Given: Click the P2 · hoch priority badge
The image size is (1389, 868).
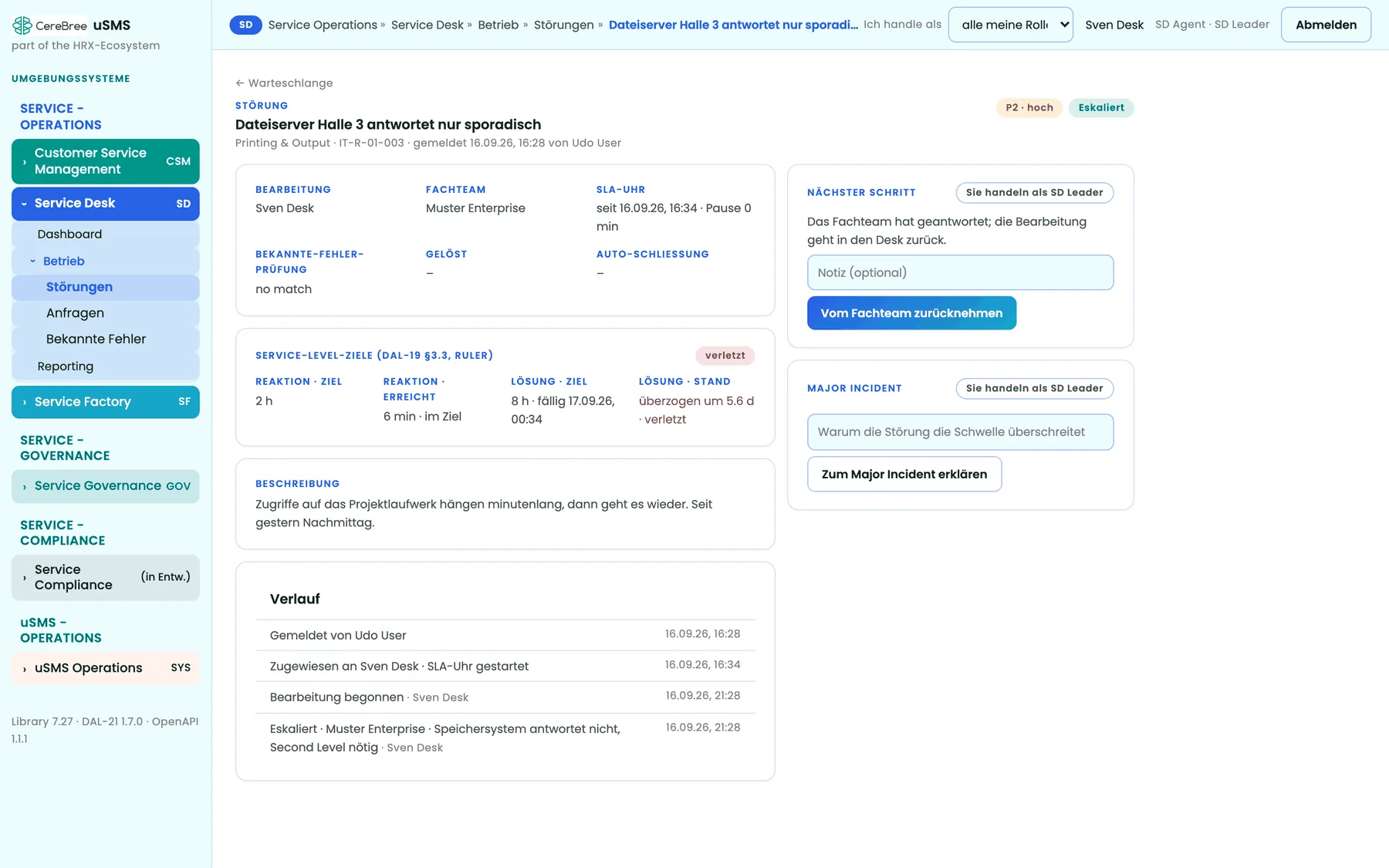Looking at the screenshot, I should coord(1029,107).
